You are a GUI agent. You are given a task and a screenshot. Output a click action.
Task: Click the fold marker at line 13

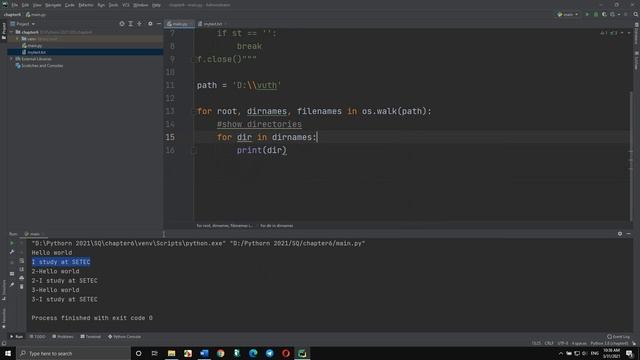194,111
